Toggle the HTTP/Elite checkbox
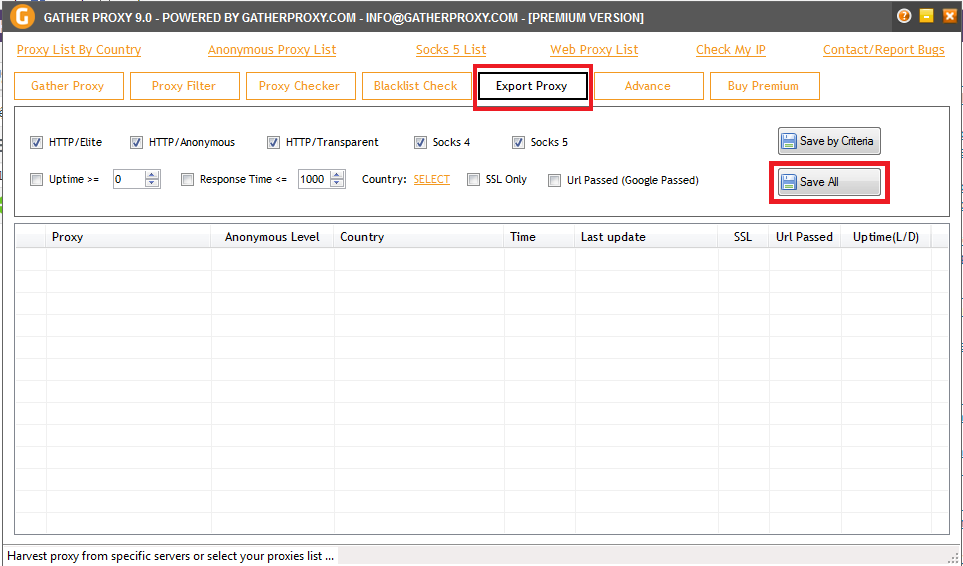This screenshot has height=566, width=963. tap(36, 142)
